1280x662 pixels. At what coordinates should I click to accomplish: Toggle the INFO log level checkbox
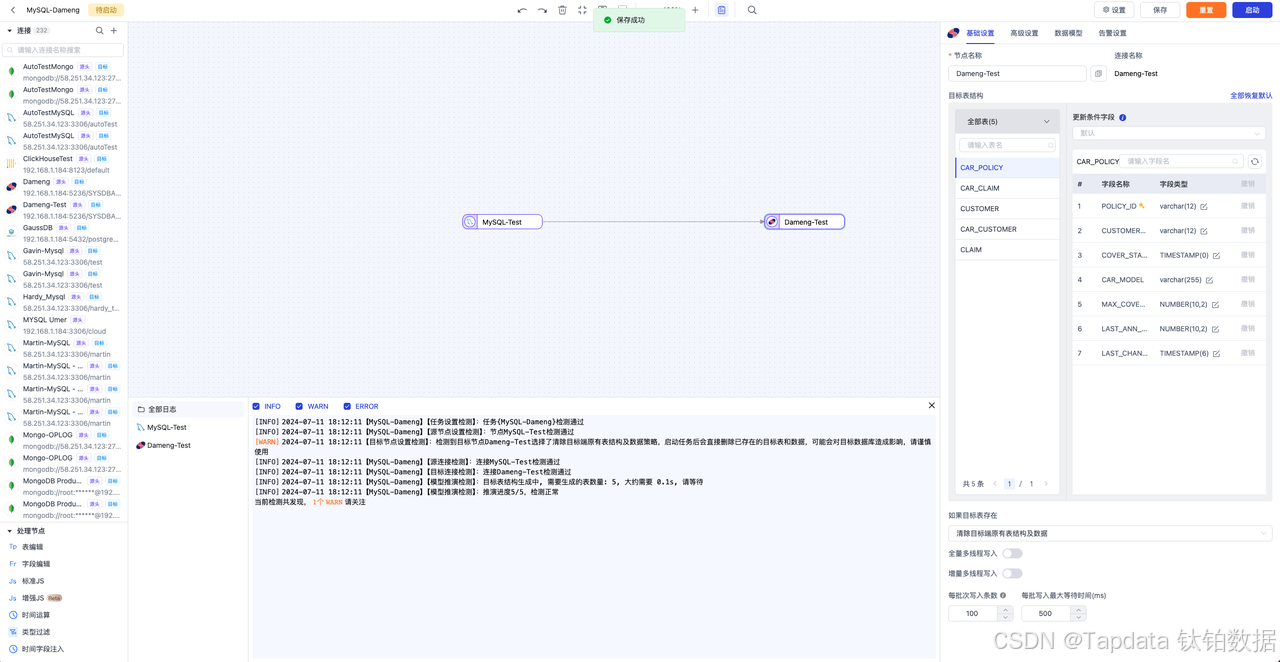[x=256, y=407]
